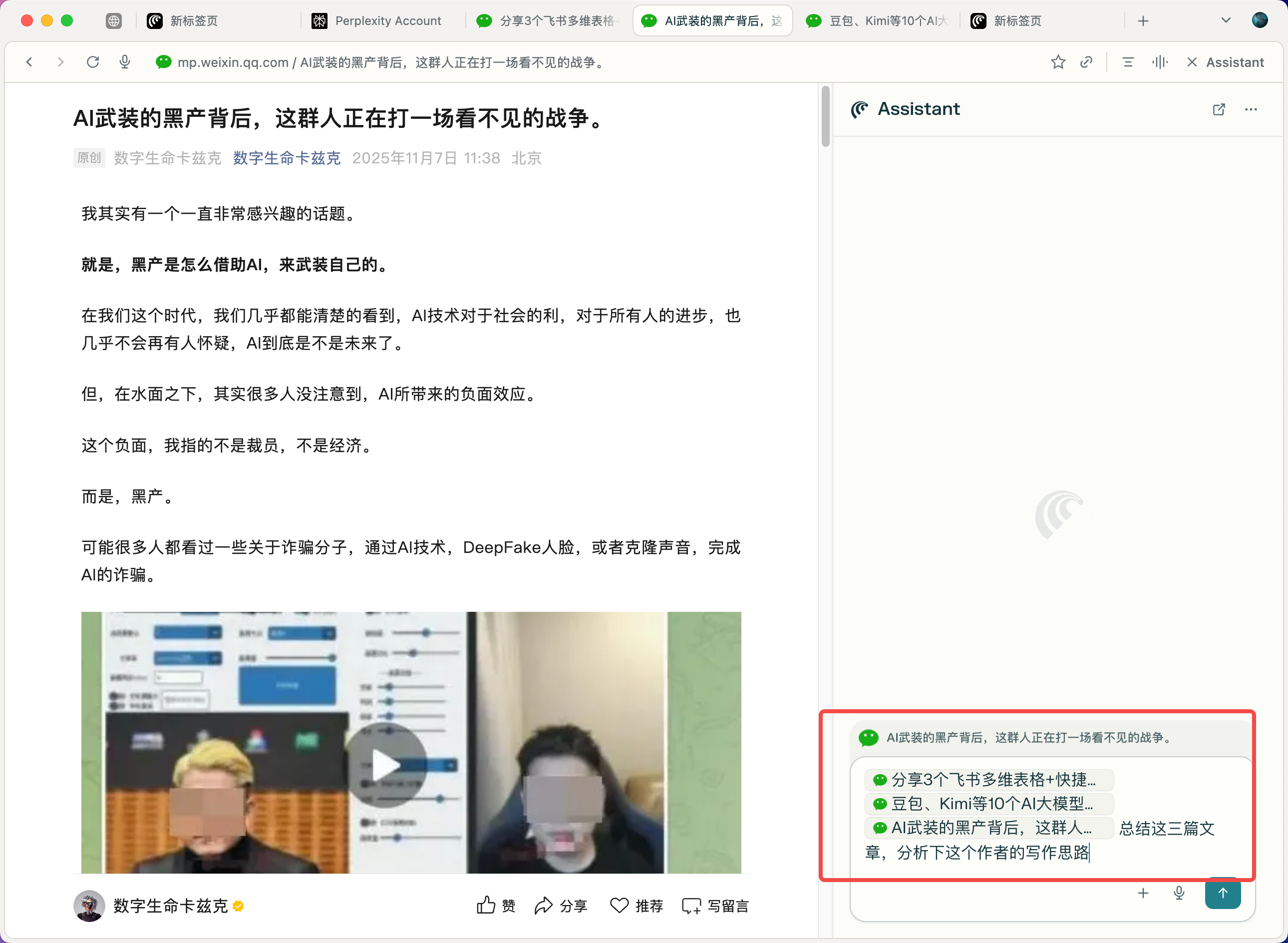The image size is (1288, 943).
Task: Like the article with 赞 thumbs-up
Action: pyautogui.click(x=495, y=906)
